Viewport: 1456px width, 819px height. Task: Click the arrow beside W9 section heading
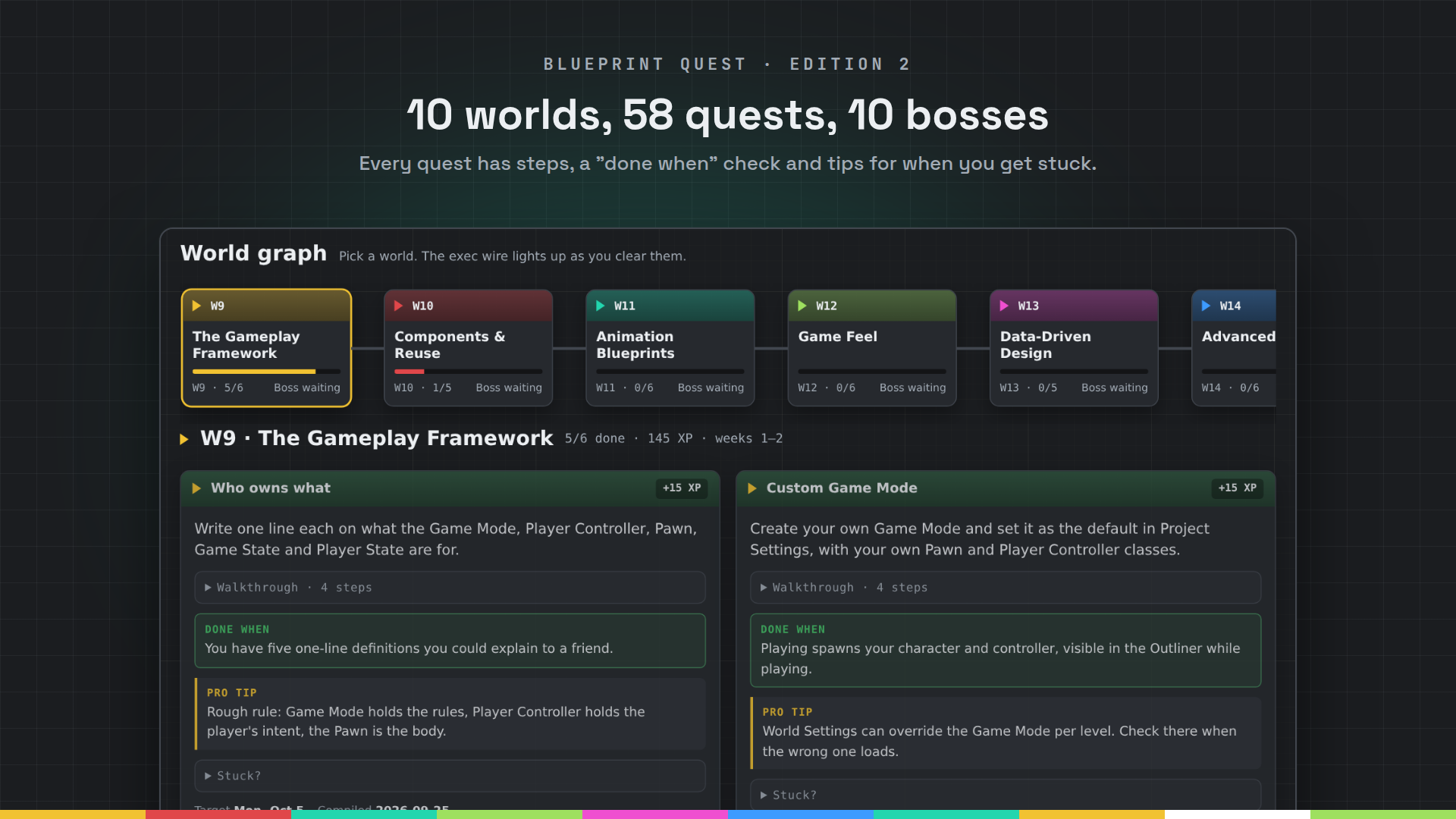point(184,439)
